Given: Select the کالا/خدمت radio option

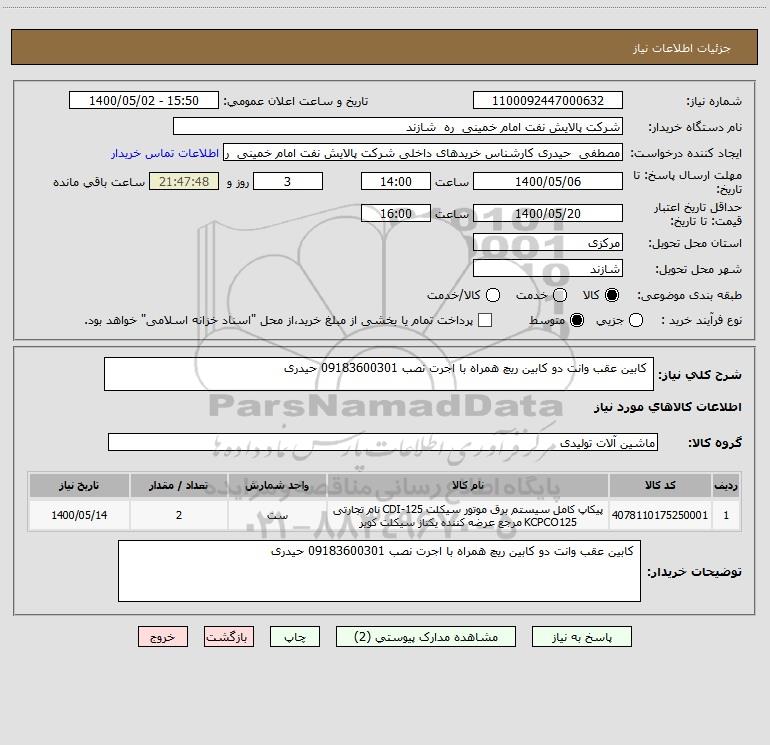Looking at the screenshot, I should pyautogui.click(x=493, y=295).
